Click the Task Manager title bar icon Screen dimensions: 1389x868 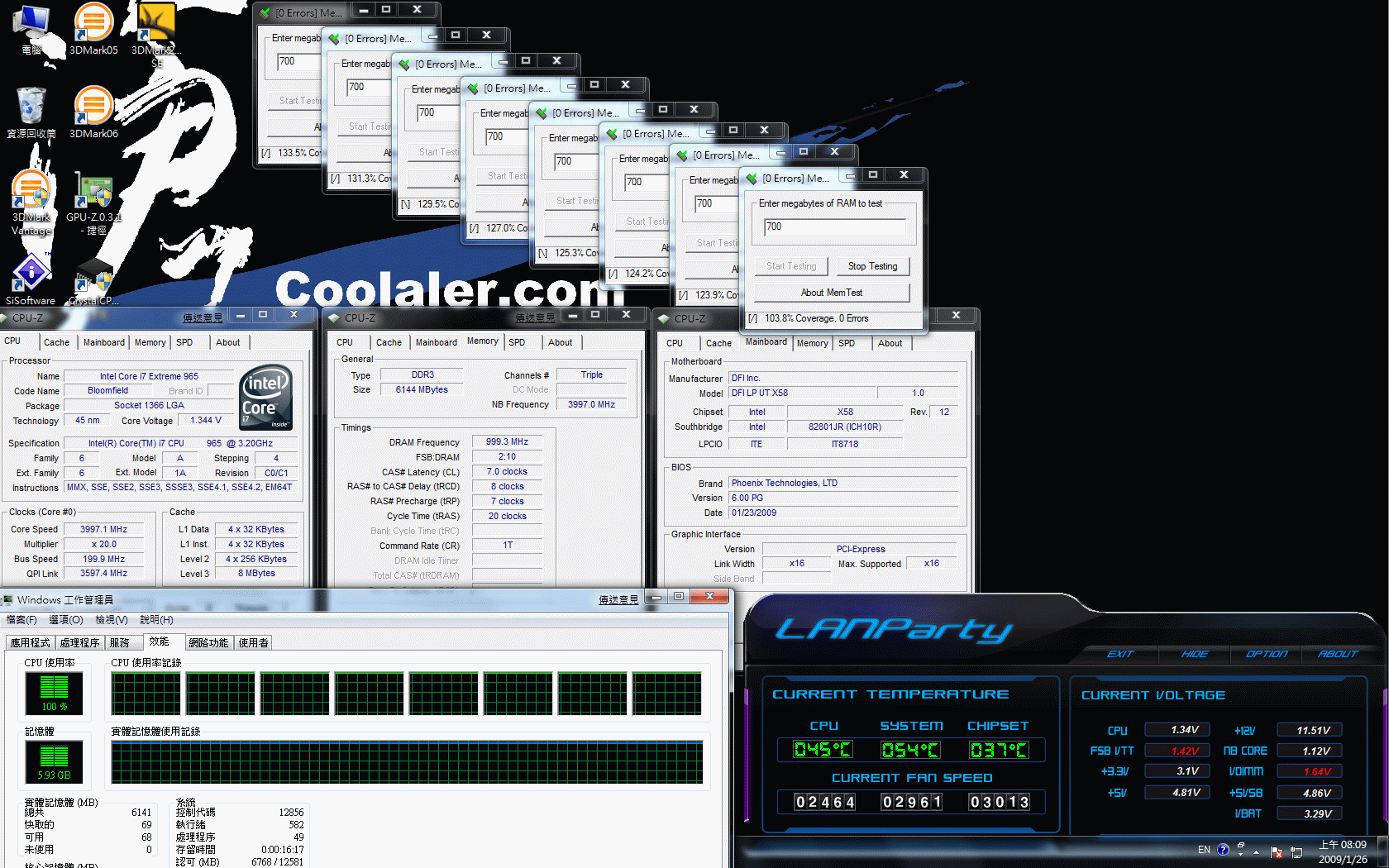click(x=7, y=600)
